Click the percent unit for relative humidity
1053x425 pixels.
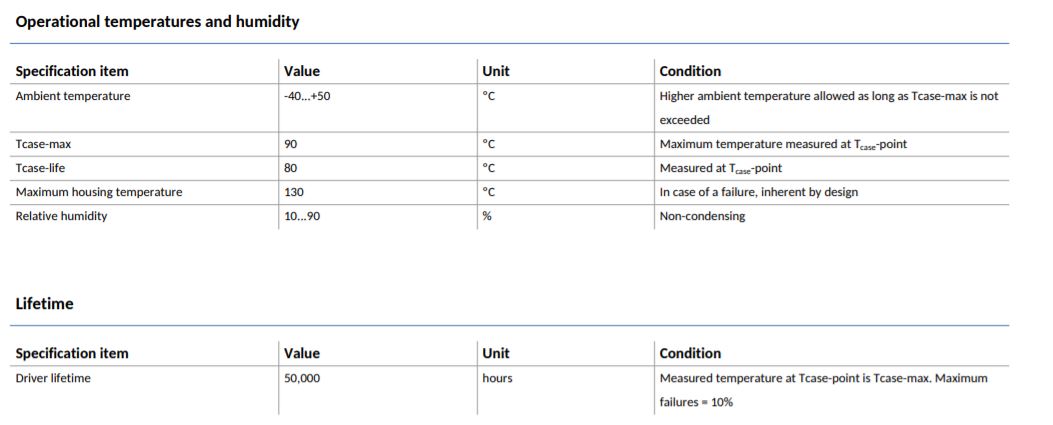[x=487, y=217]
